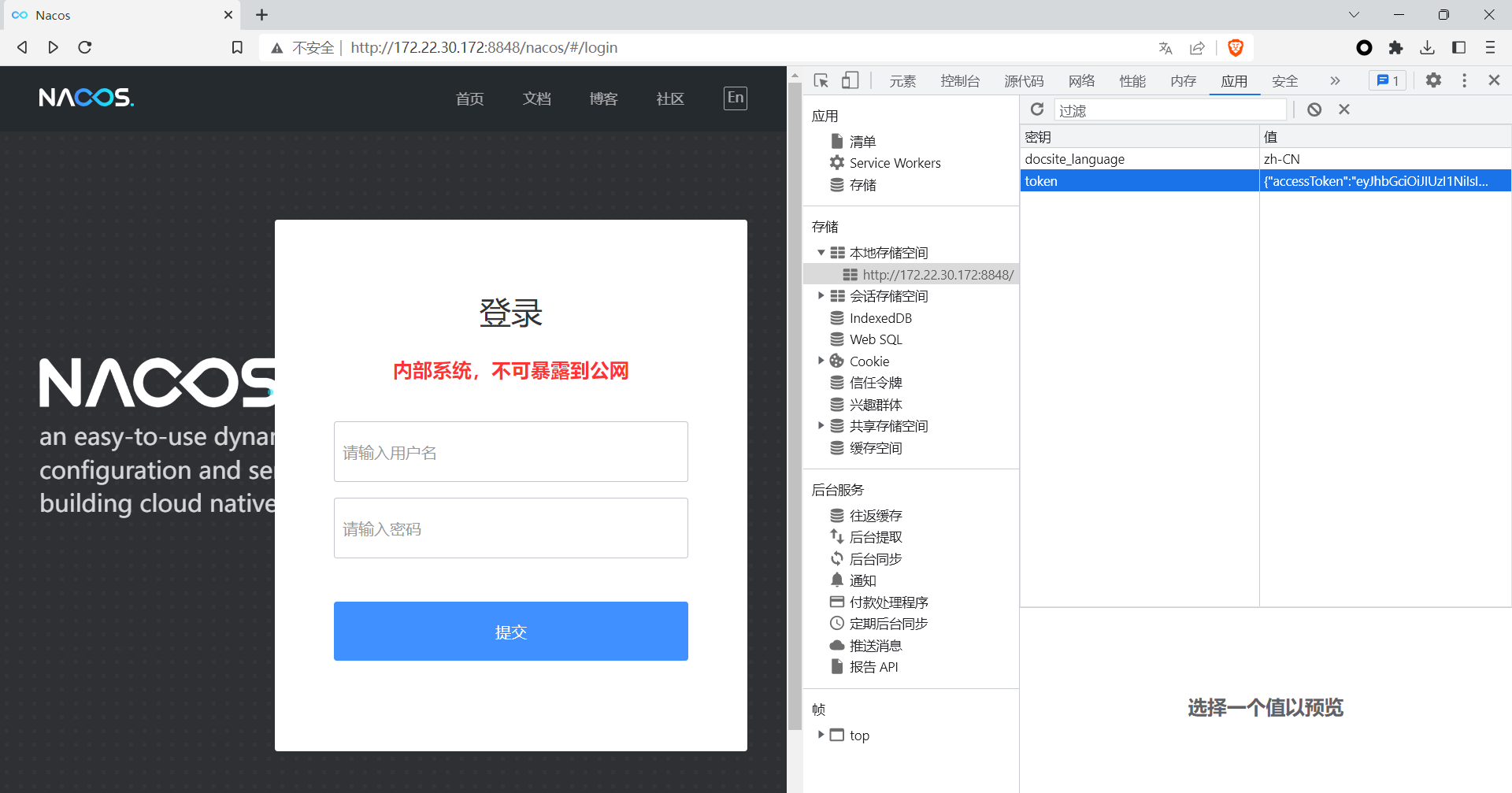This screenshot has width=1512, height=793.
Task: Bookmark this page using bookmark icon
Action: pos(237,47)
